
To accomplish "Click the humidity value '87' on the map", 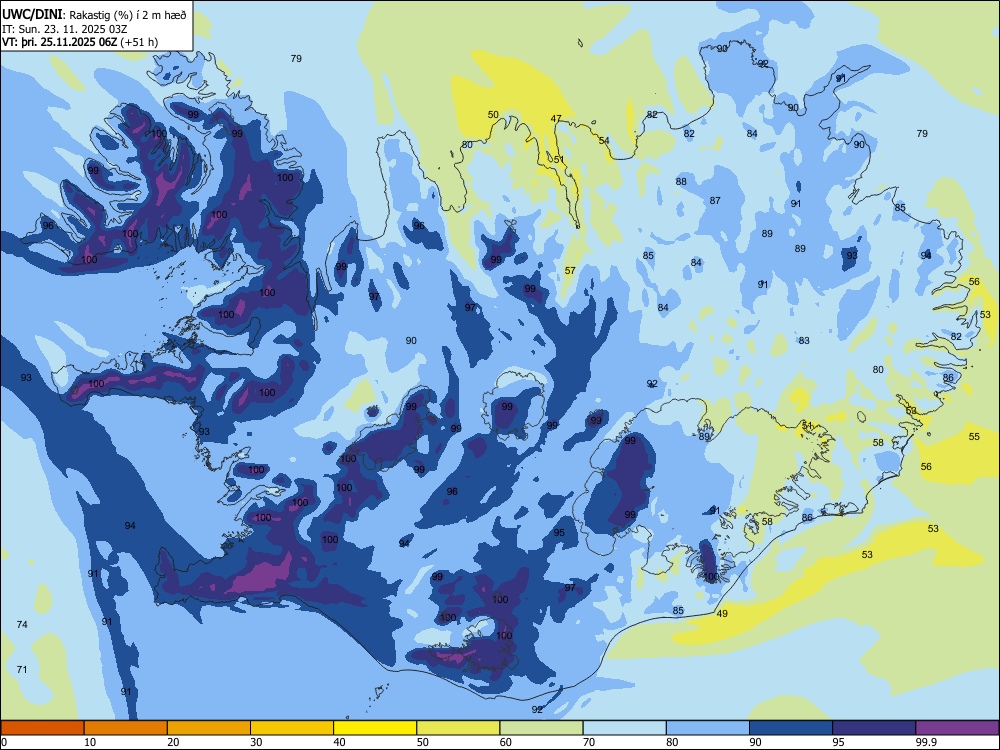I will (x=715, y=200).
